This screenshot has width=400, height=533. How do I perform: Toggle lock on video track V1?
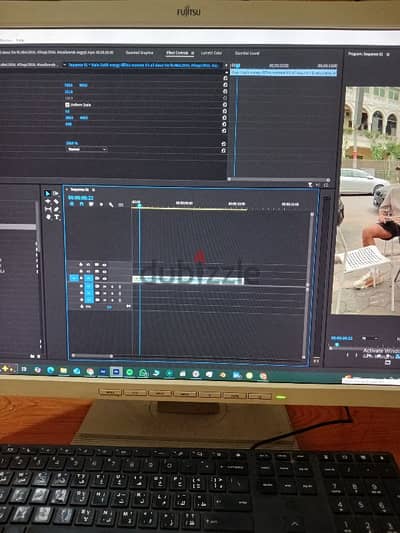(x=82, y=278)
